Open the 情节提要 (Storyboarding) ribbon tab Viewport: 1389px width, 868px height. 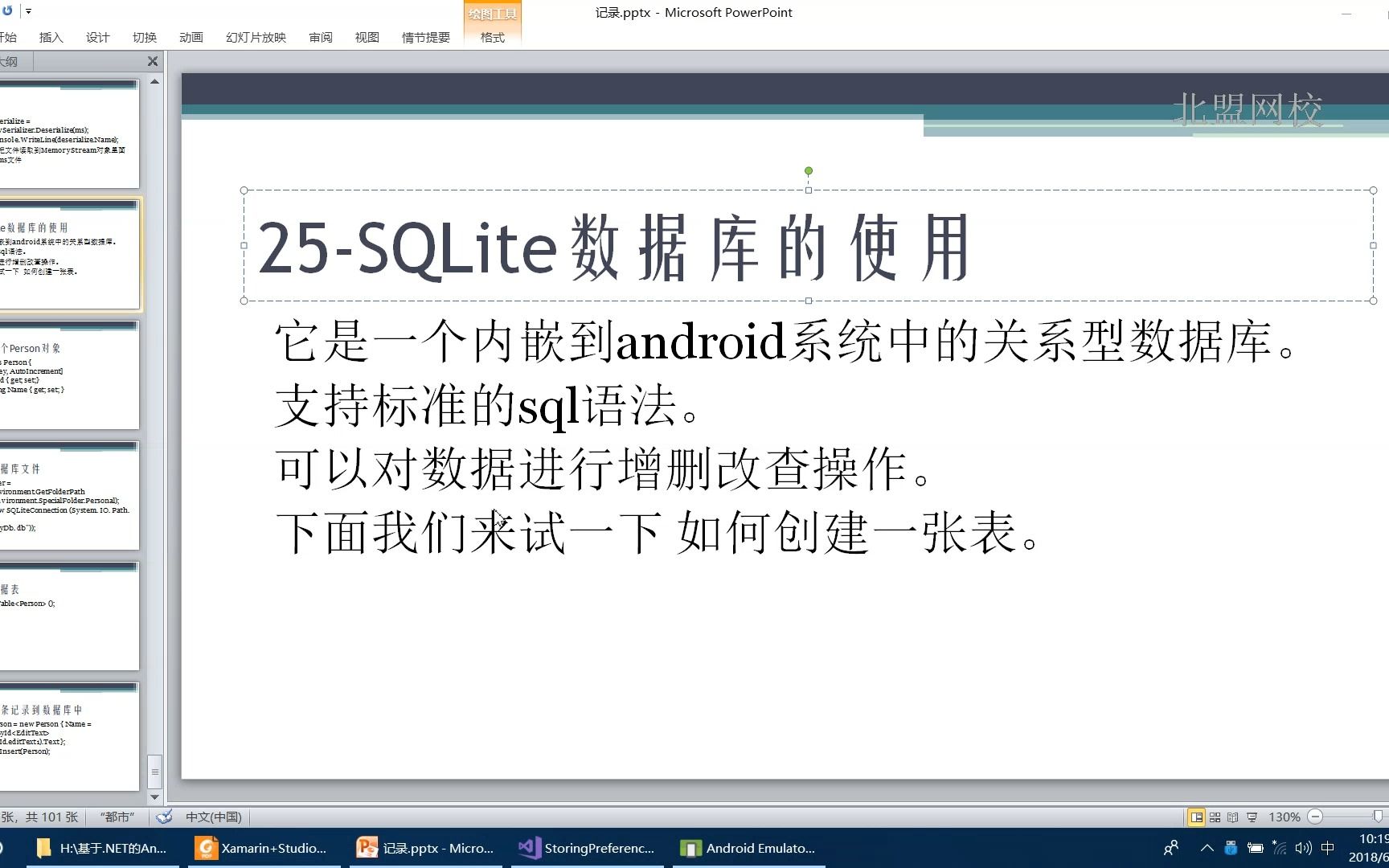click(426, 38)
